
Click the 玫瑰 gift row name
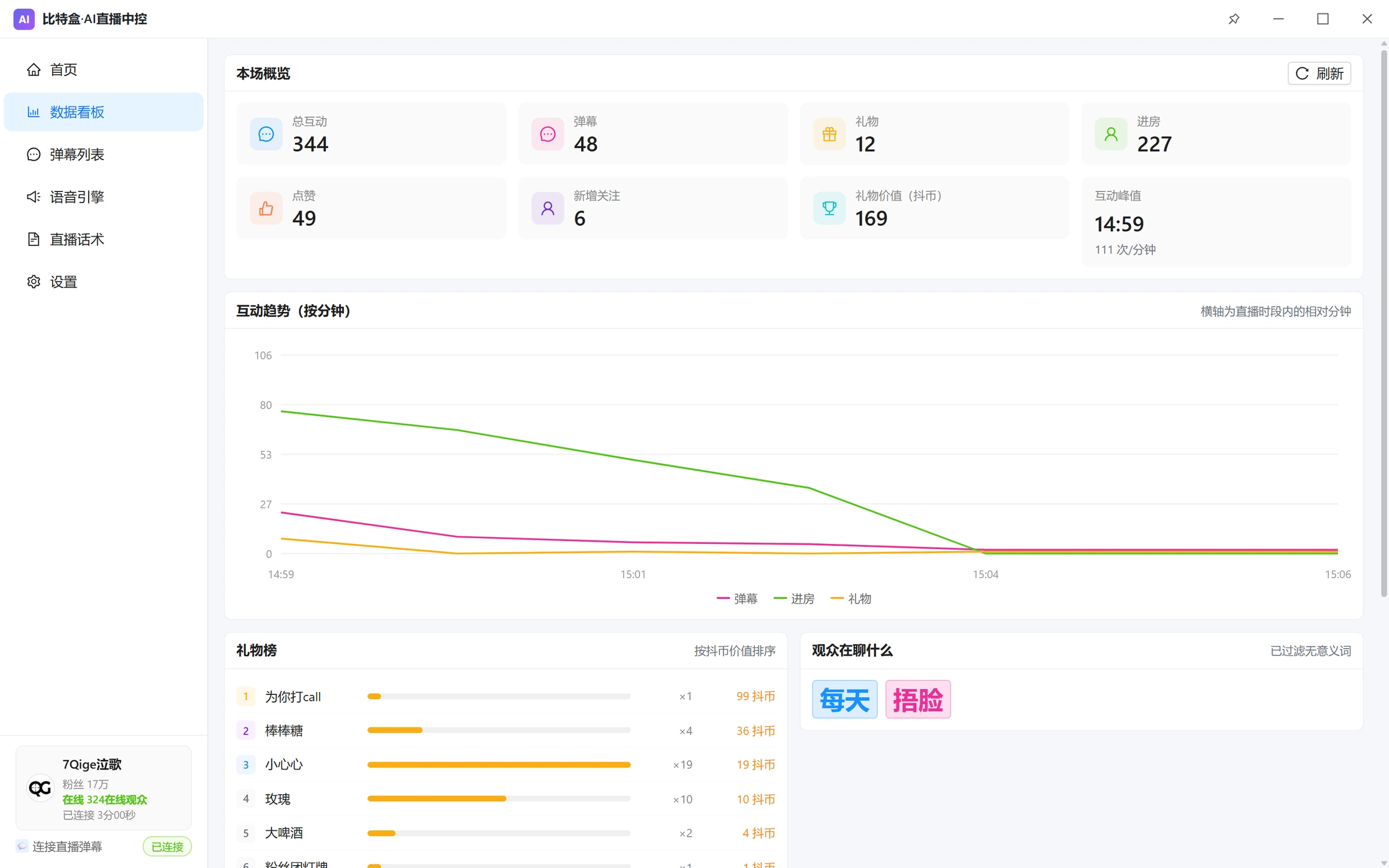coord(278,799)
